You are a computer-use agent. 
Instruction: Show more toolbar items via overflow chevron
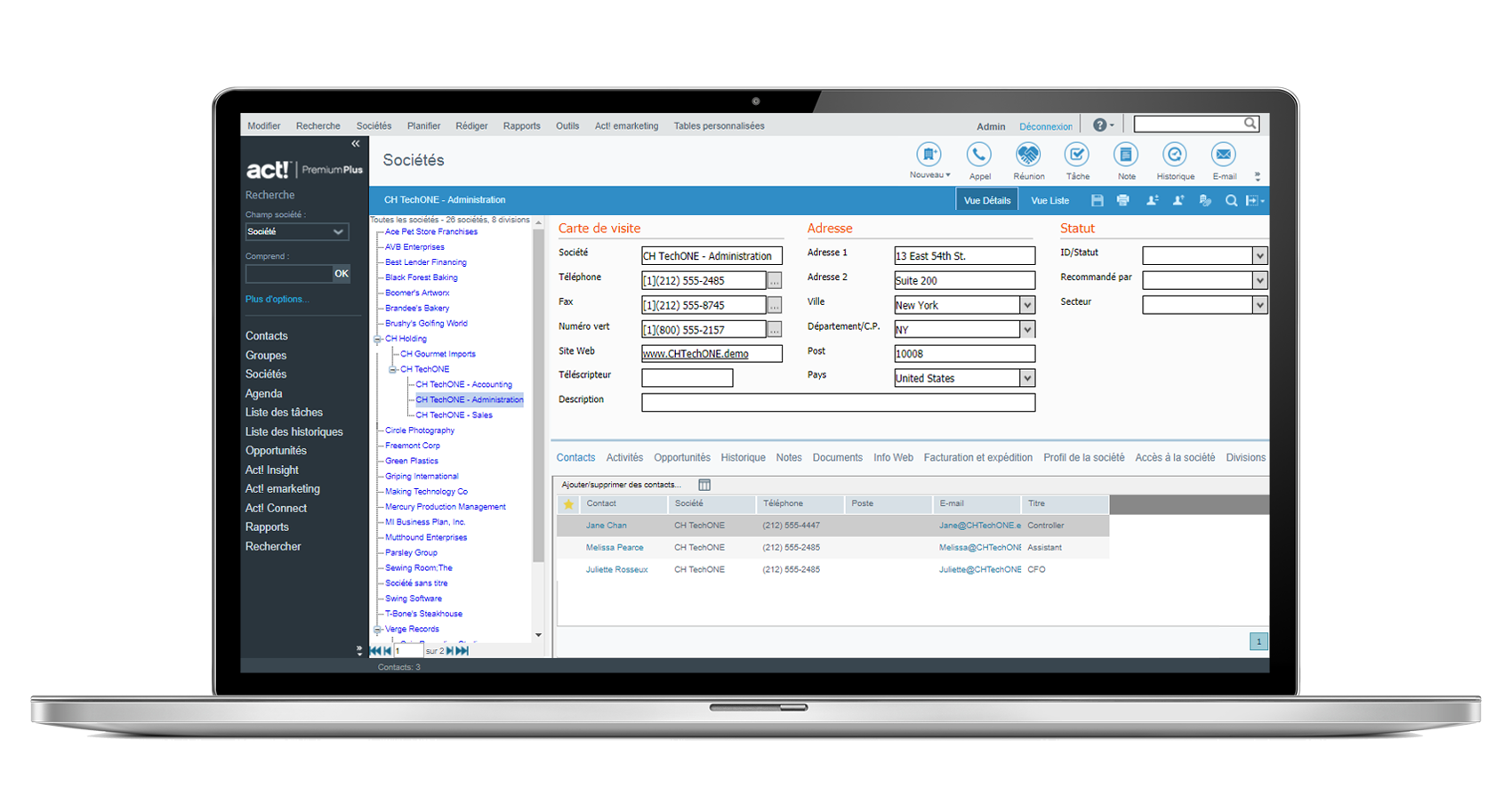coord(1258,176)
